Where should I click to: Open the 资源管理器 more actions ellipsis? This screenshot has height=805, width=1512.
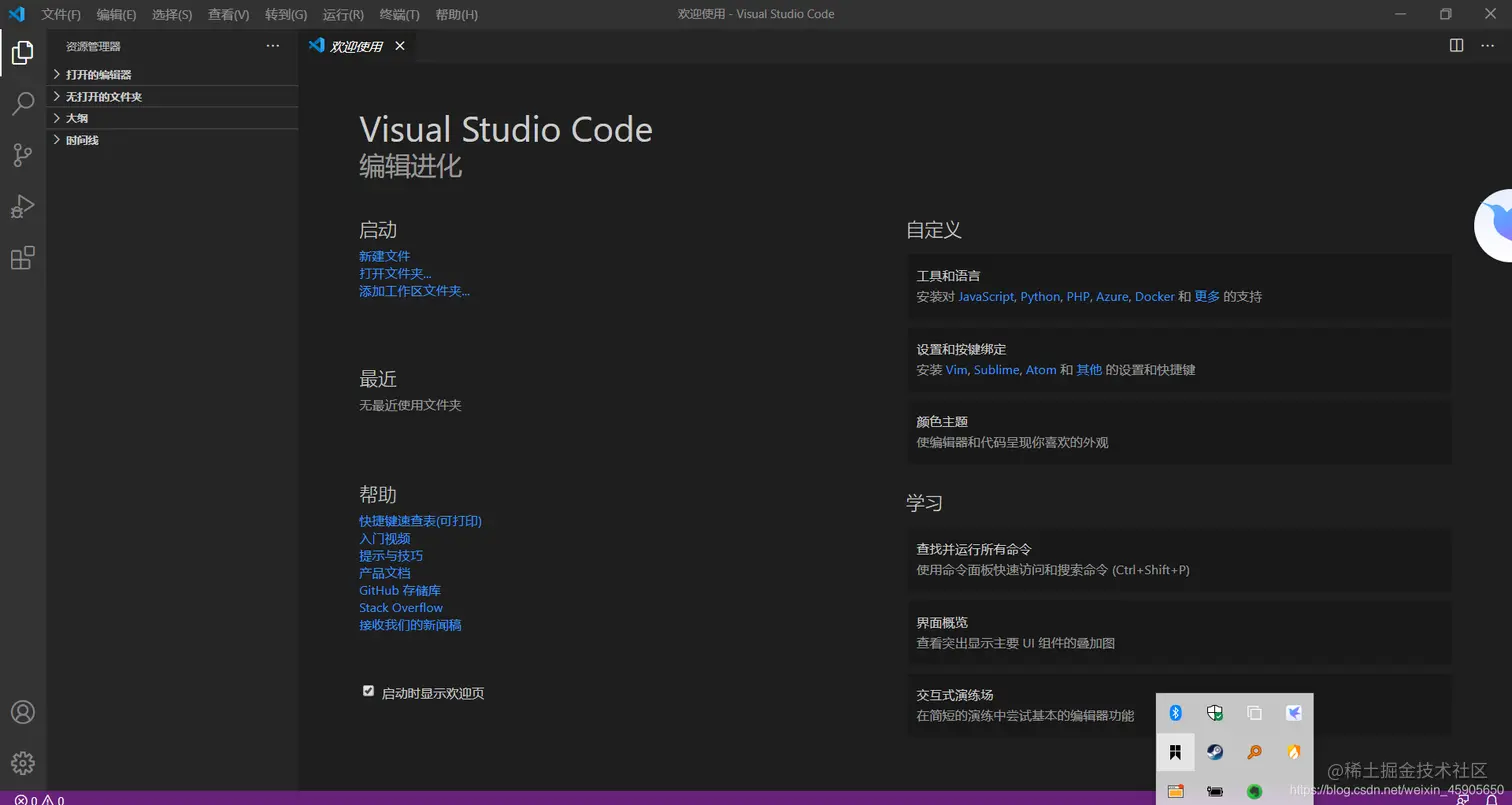point(273,46)
